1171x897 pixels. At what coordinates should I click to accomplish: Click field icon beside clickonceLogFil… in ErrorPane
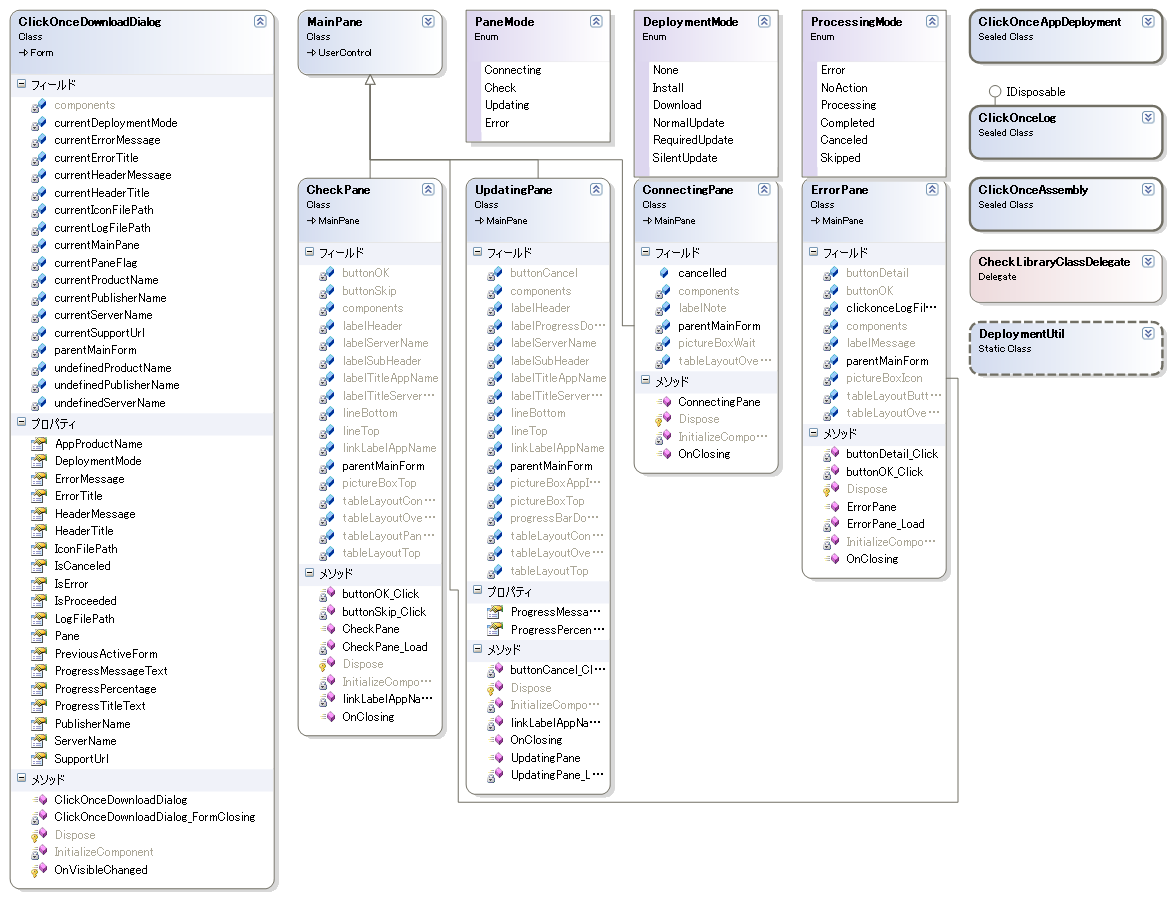click(x=830, y=308)
